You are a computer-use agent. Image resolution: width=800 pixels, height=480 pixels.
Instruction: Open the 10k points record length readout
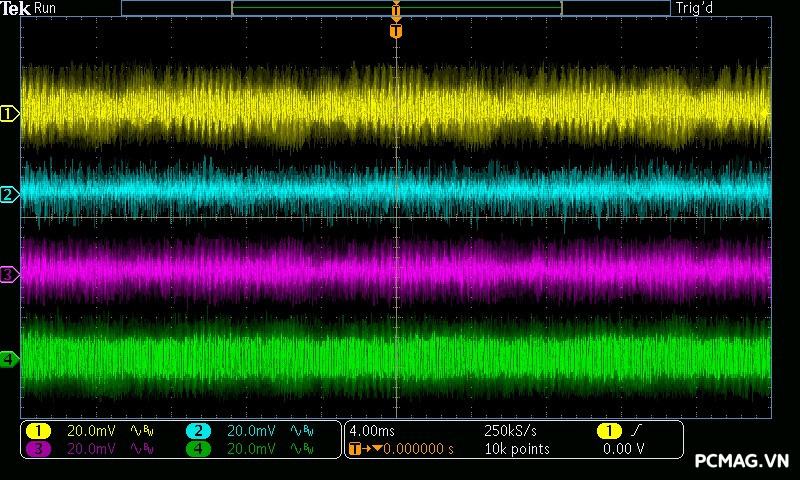(x=516, y=449)
